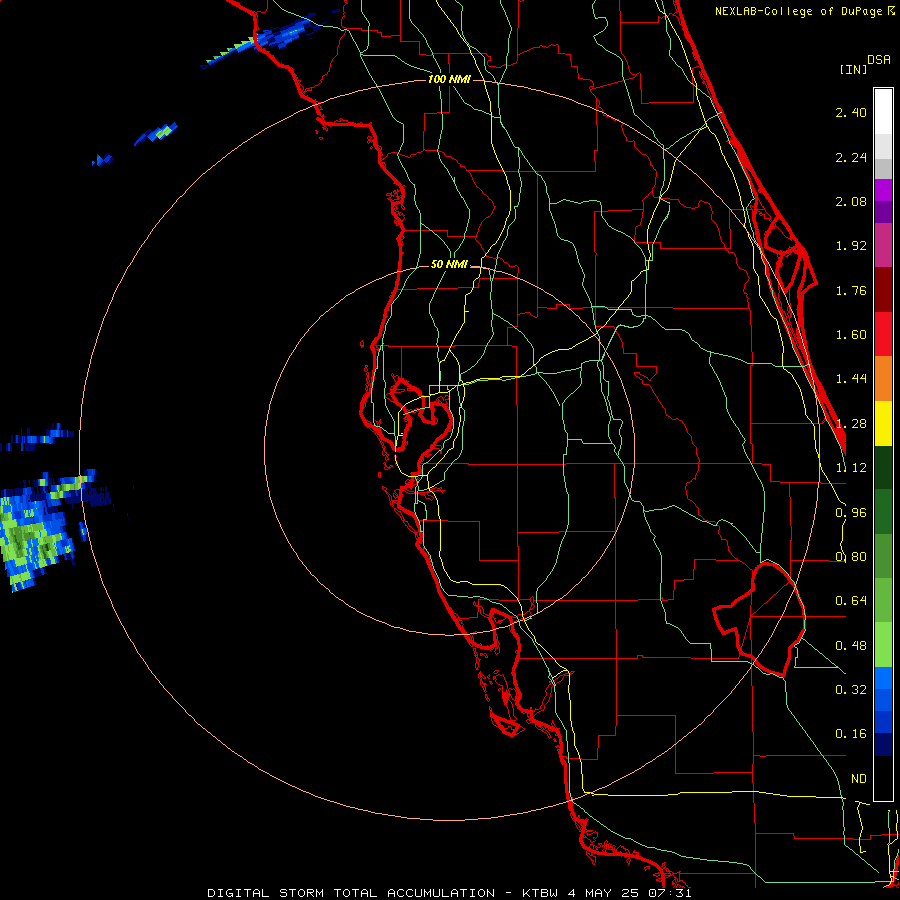This screenshot has width=900, height=900.
Task: Click the 0.32 legend value
Action: 851,690
